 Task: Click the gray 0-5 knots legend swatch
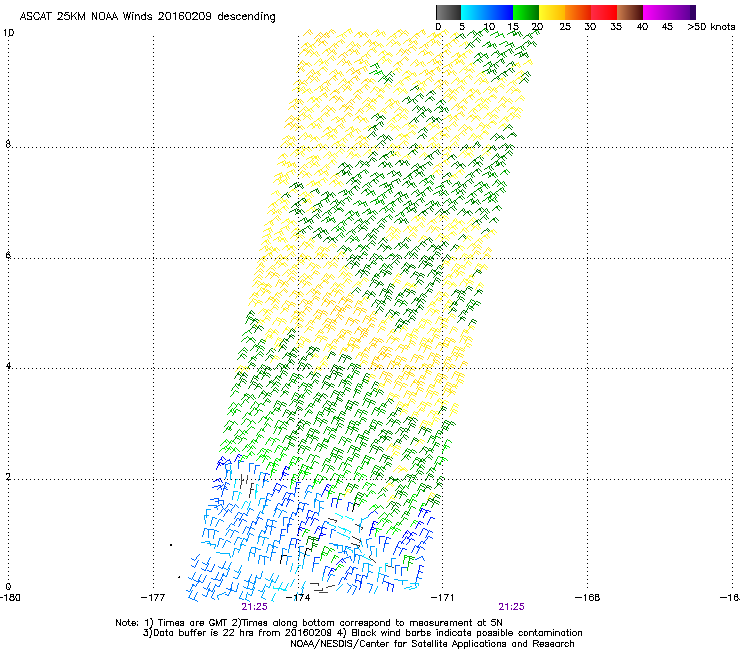point(448,12)
